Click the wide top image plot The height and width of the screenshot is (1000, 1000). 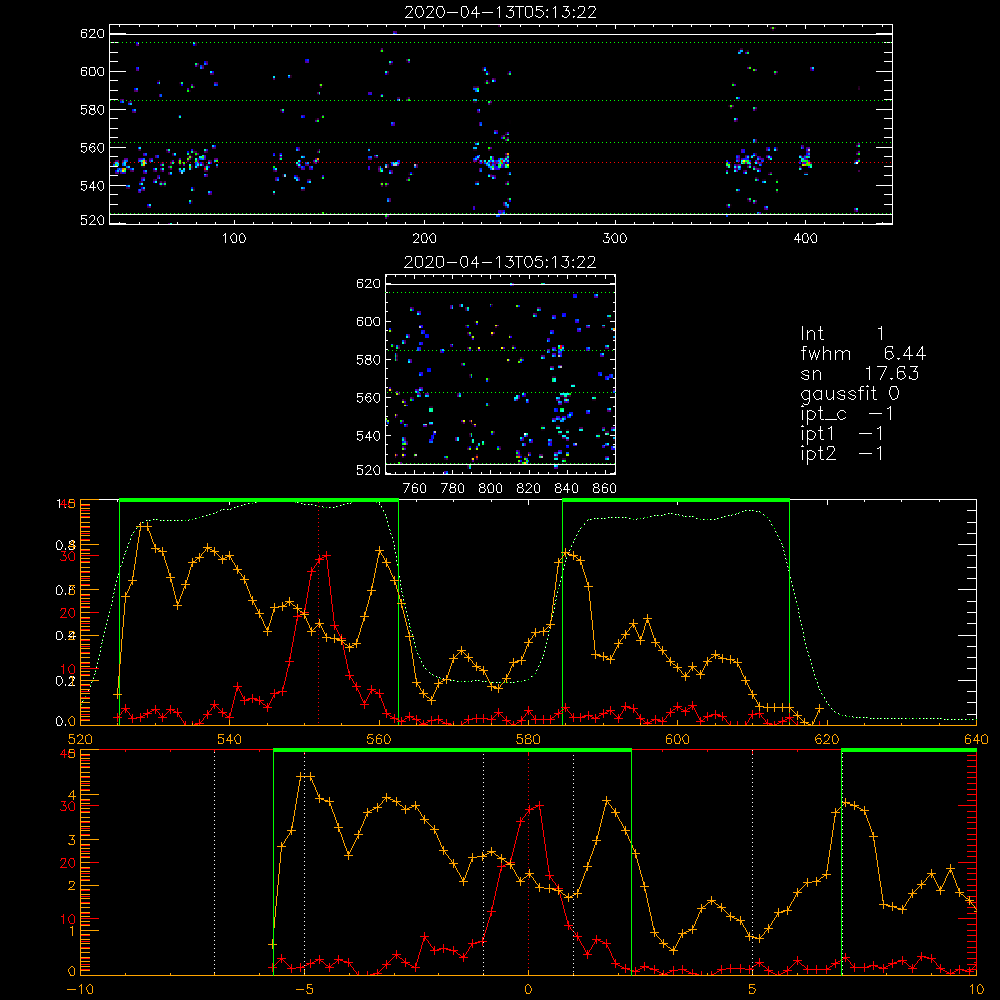point(501,124)
